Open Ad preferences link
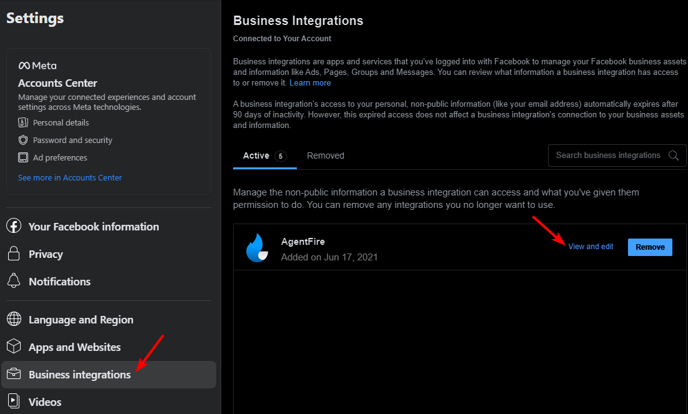This screenshot has width=688, height=414. (60, 157)
